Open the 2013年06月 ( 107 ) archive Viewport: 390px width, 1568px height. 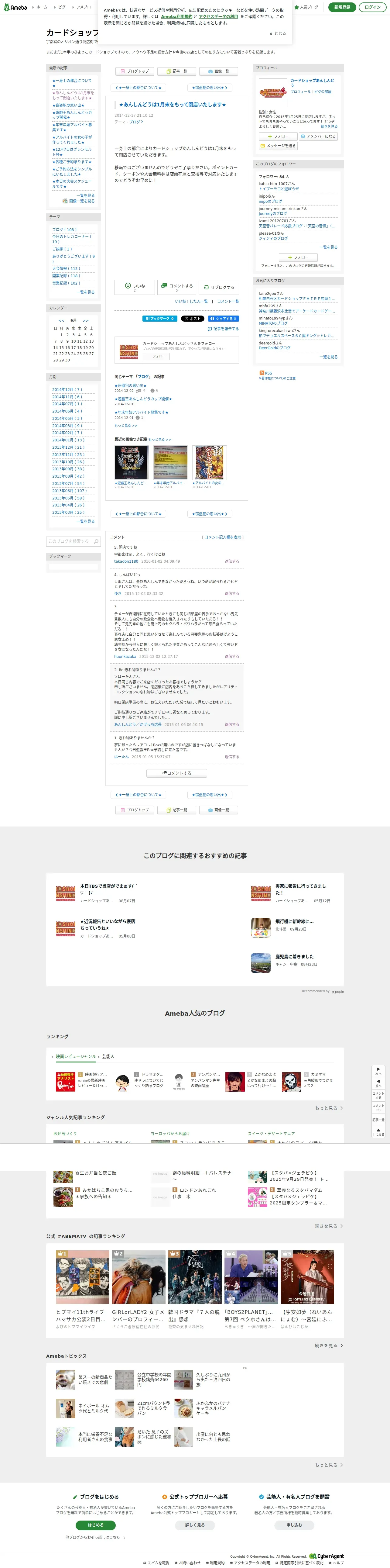[69, 491]
